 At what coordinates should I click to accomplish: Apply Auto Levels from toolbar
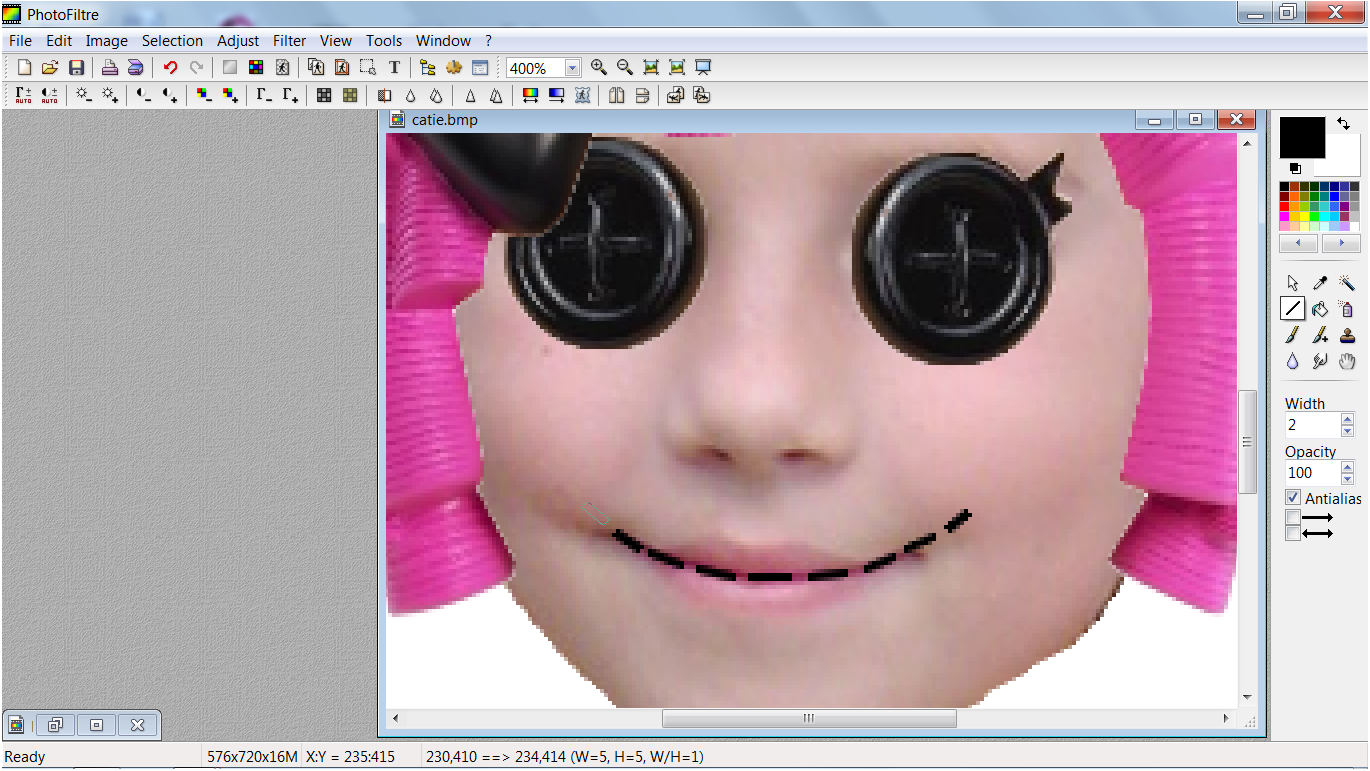tap(23, 95)
